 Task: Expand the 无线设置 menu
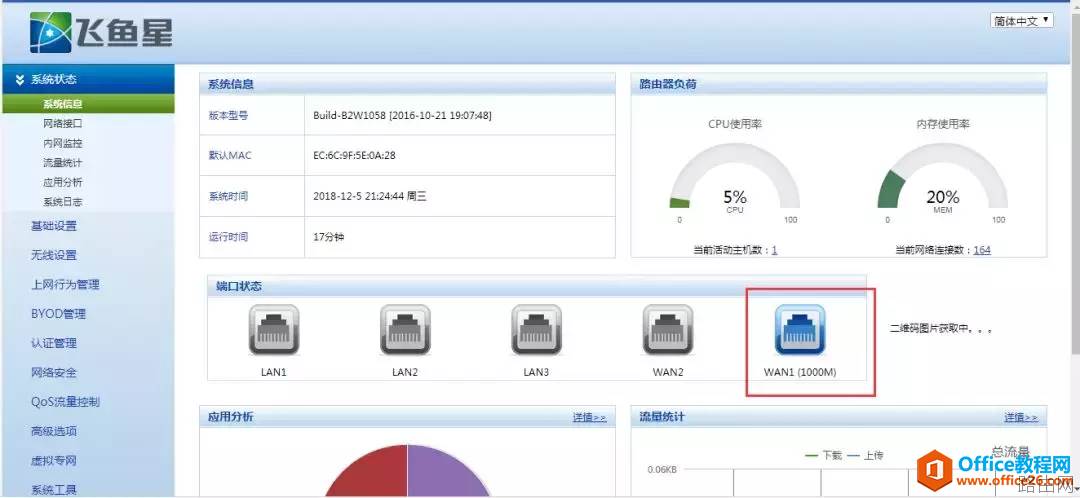click(x=54, y=255)
